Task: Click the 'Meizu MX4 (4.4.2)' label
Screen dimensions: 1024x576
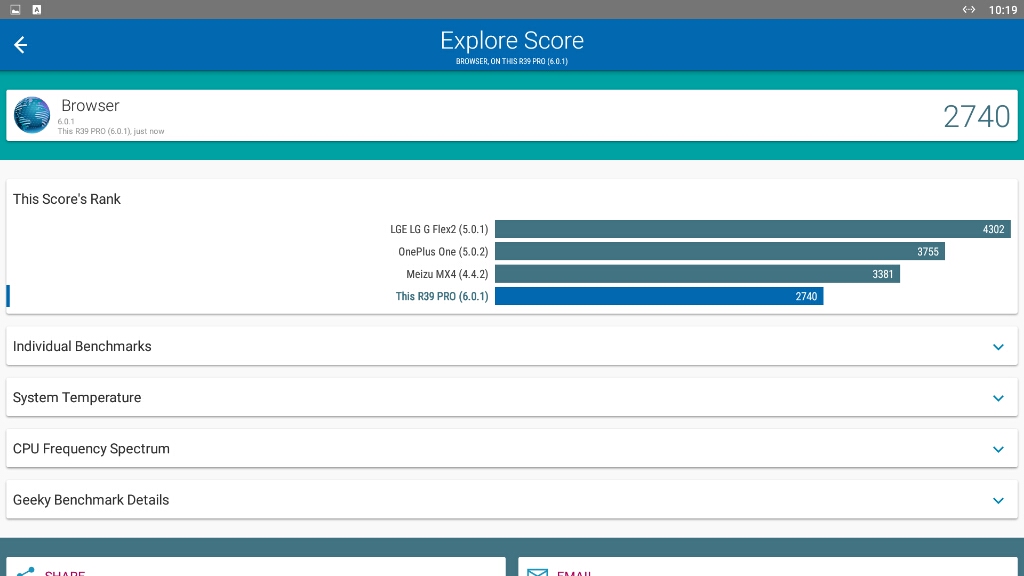Action: [447, 274]
